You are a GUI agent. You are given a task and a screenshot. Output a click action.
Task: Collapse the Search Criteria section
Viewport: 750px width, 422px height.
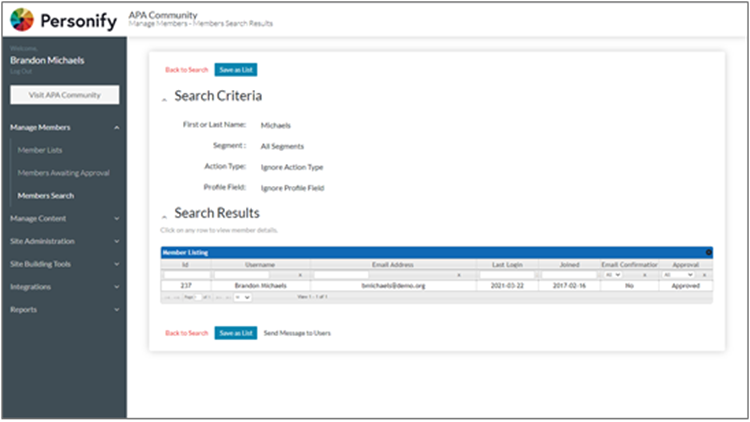pos(164,98)
